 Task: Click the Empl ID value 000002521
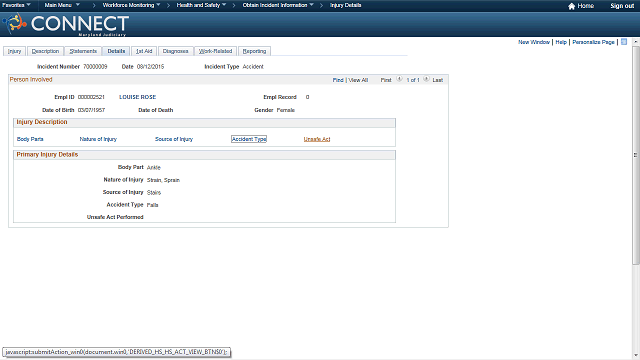91,97
